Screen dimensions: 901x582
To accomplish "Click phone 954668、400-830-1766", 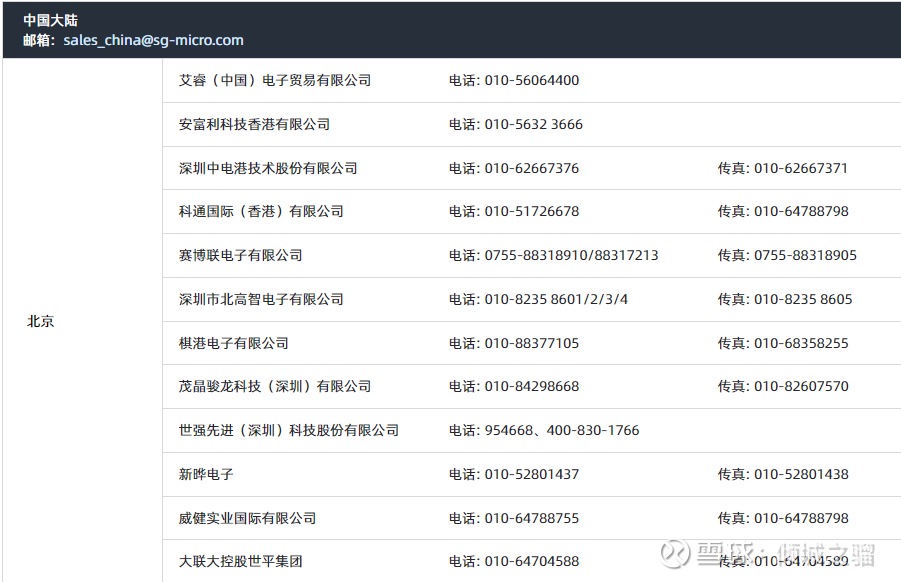I will (561, 430).
